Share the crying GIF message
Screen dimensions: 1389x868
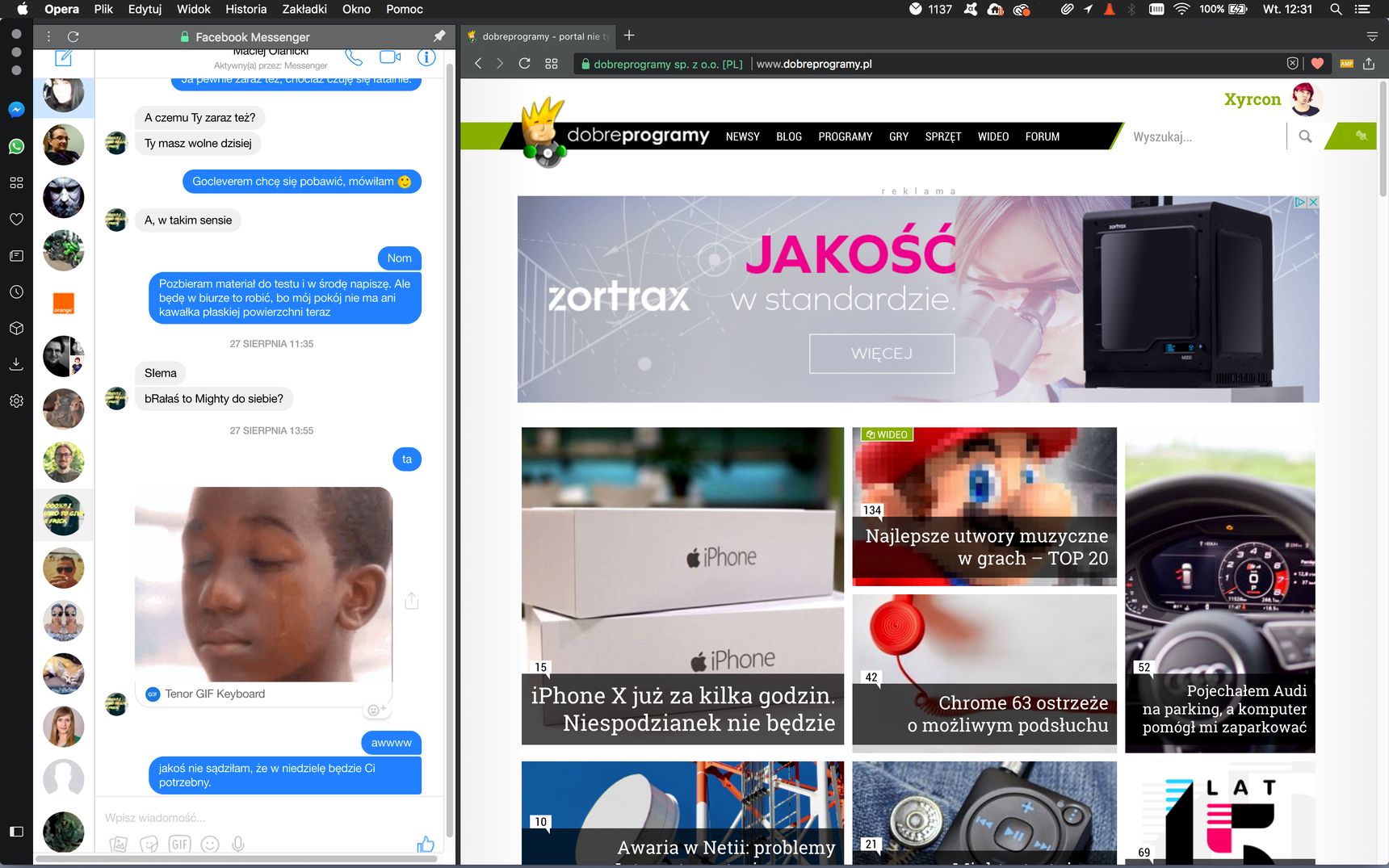click(x=412, y=601)
